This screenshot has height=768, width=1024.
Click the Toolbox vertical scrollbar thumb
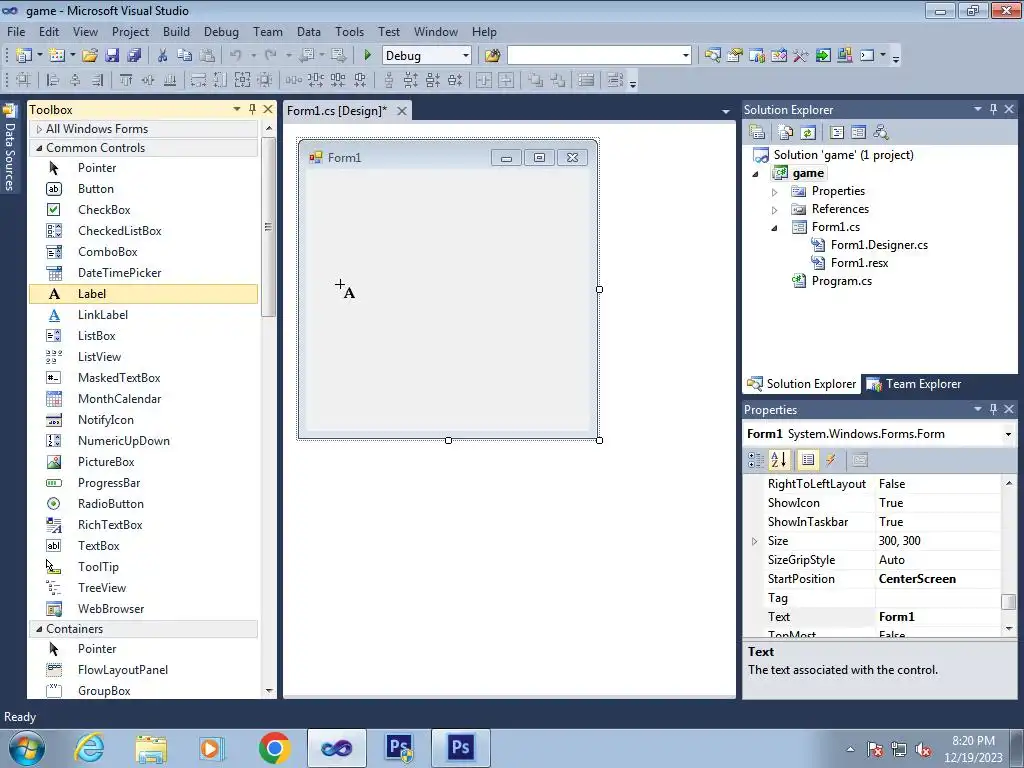click(268, 227)
